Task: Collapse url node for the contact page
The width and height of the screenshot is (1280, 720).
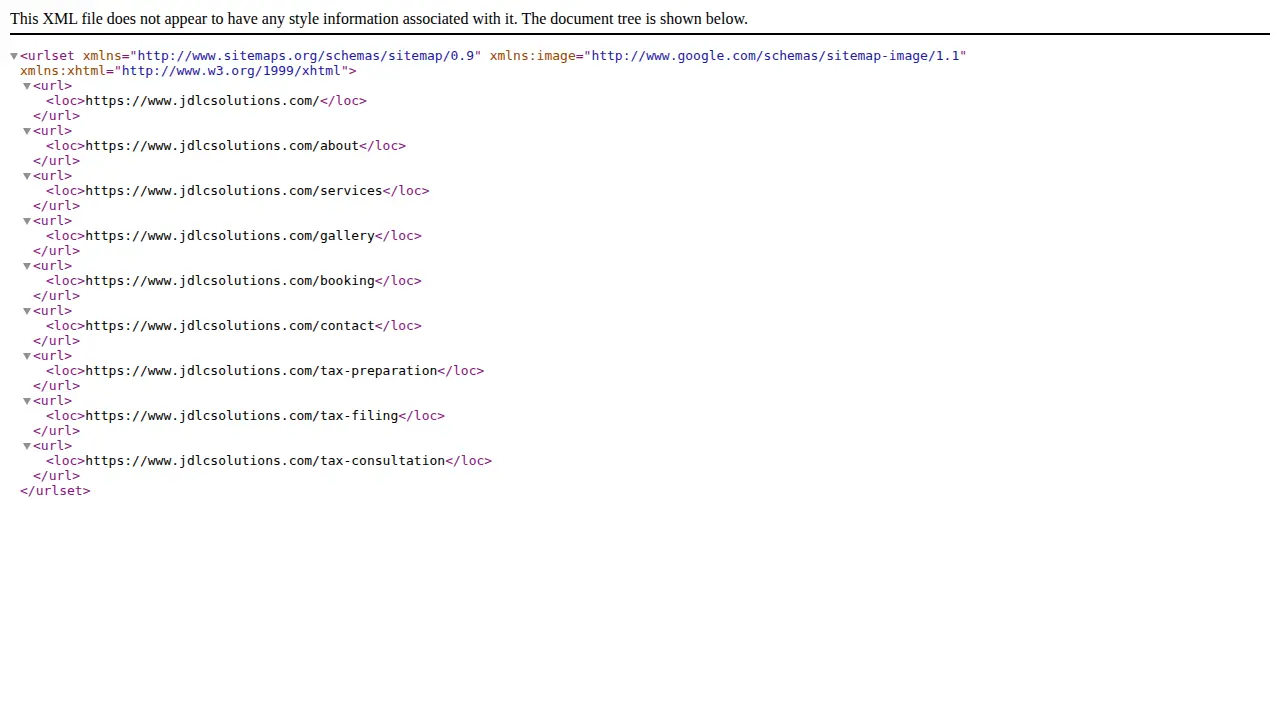Action: point(27,311)
